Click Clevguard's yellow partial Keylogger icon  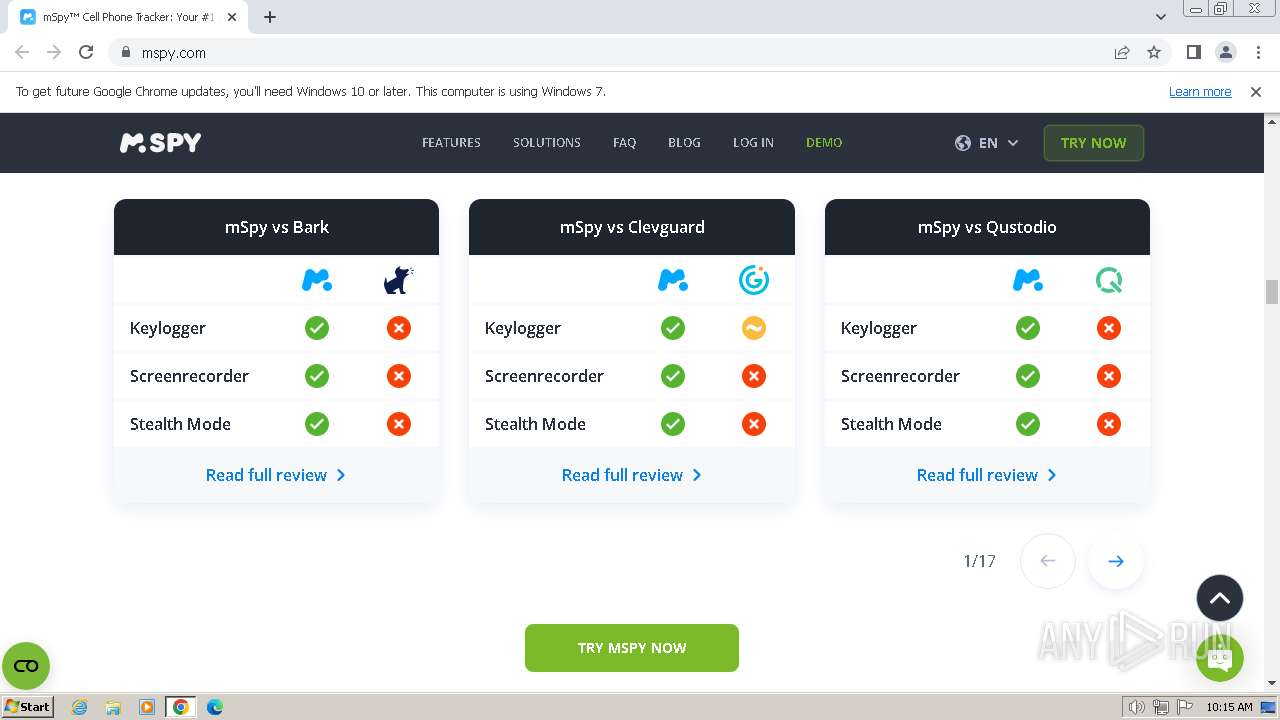pos(754,328)
